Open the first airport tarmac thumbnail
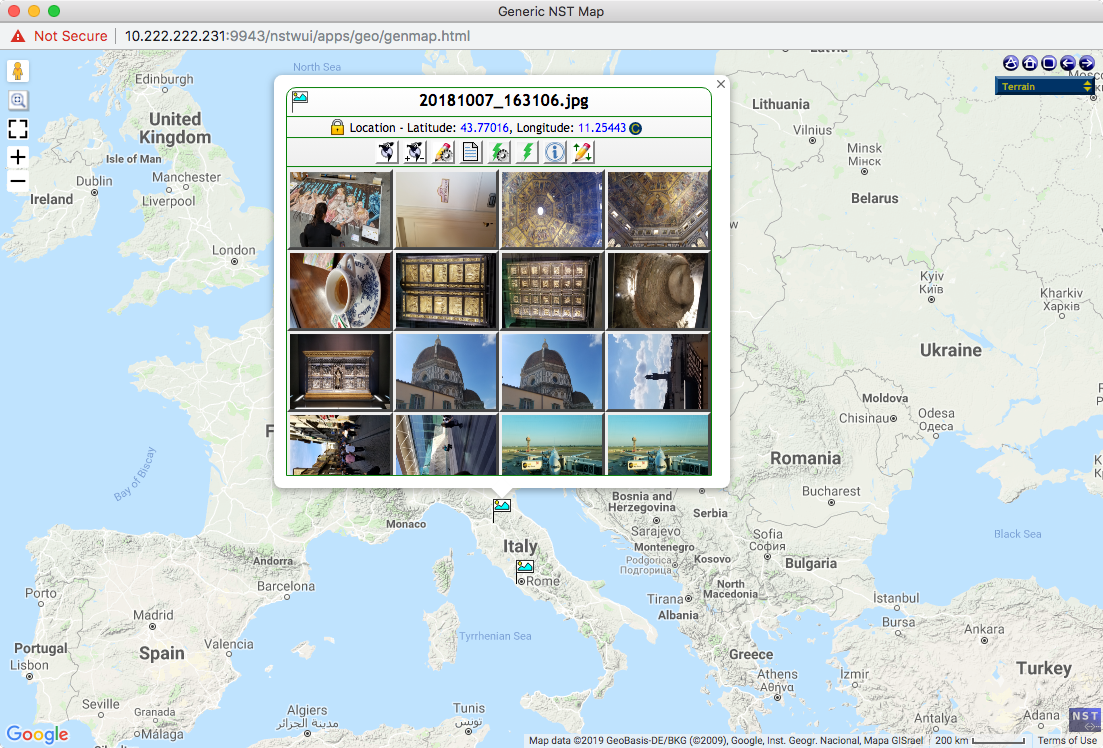1103x748 pixels. coord(552,445)
